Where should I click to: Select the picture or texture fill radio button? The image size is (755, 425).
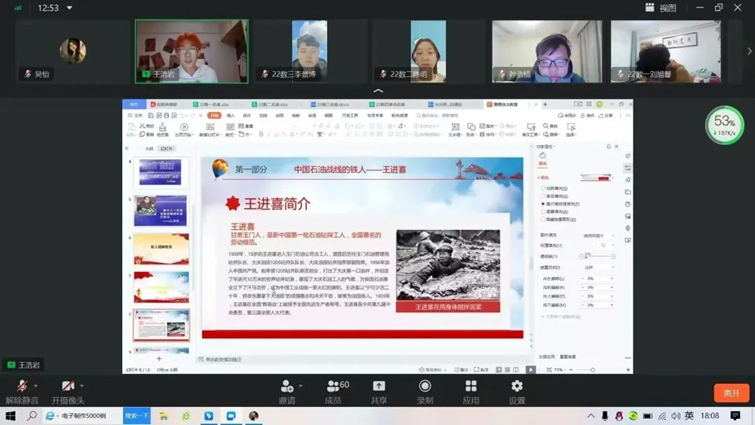(x=543, y=204)
